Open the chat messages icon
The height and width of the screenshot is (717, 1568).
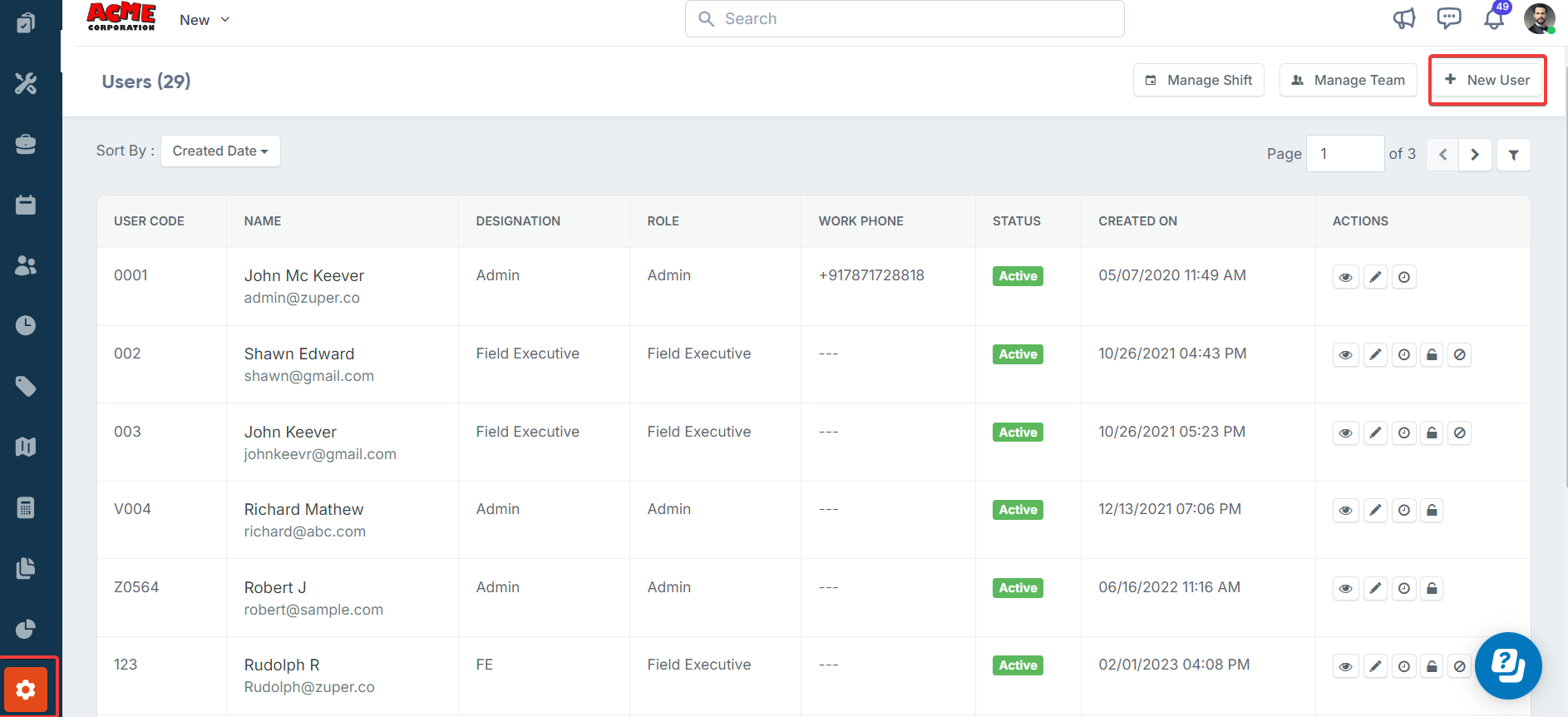(x=1449, y=18)
